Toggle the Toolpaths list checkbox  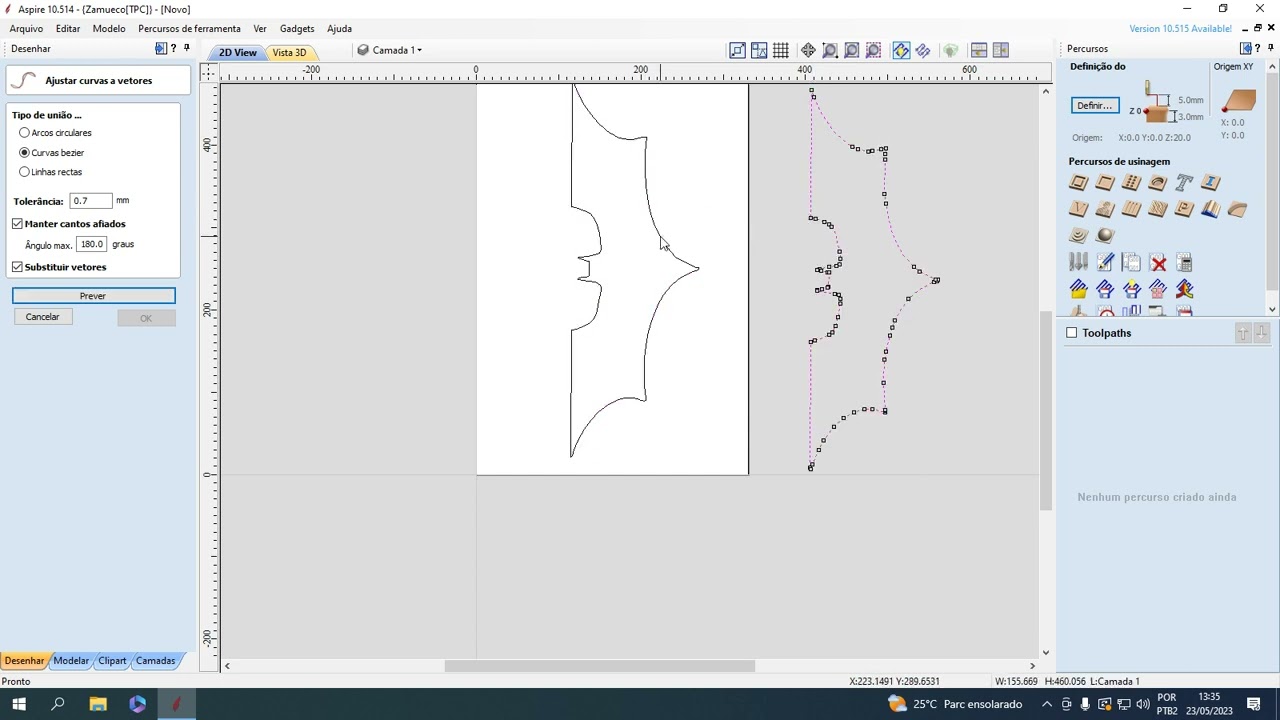click(1072, 333)
